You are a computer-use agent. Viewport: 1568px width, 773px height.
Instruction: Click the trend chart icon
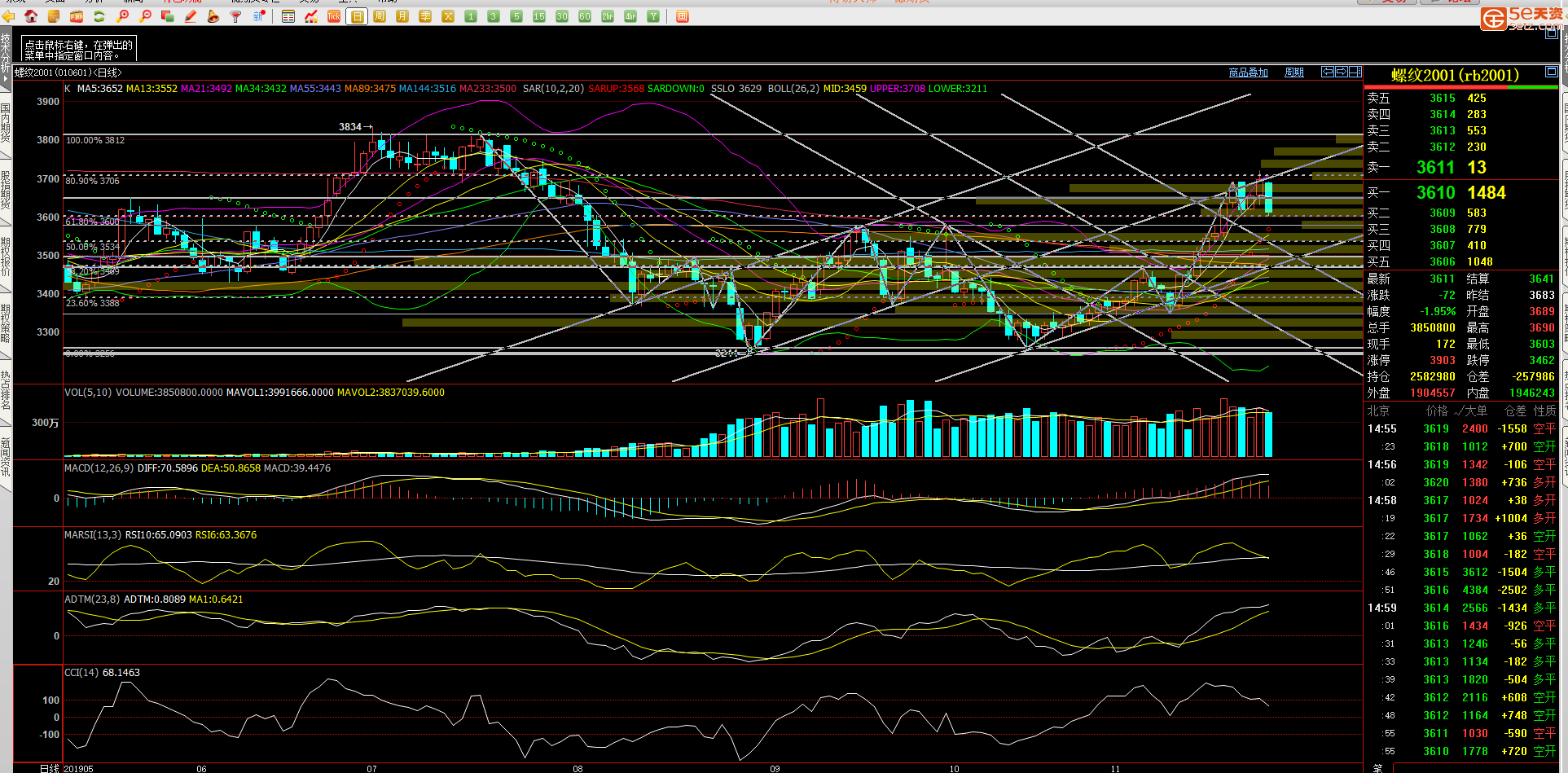(311, 16)
